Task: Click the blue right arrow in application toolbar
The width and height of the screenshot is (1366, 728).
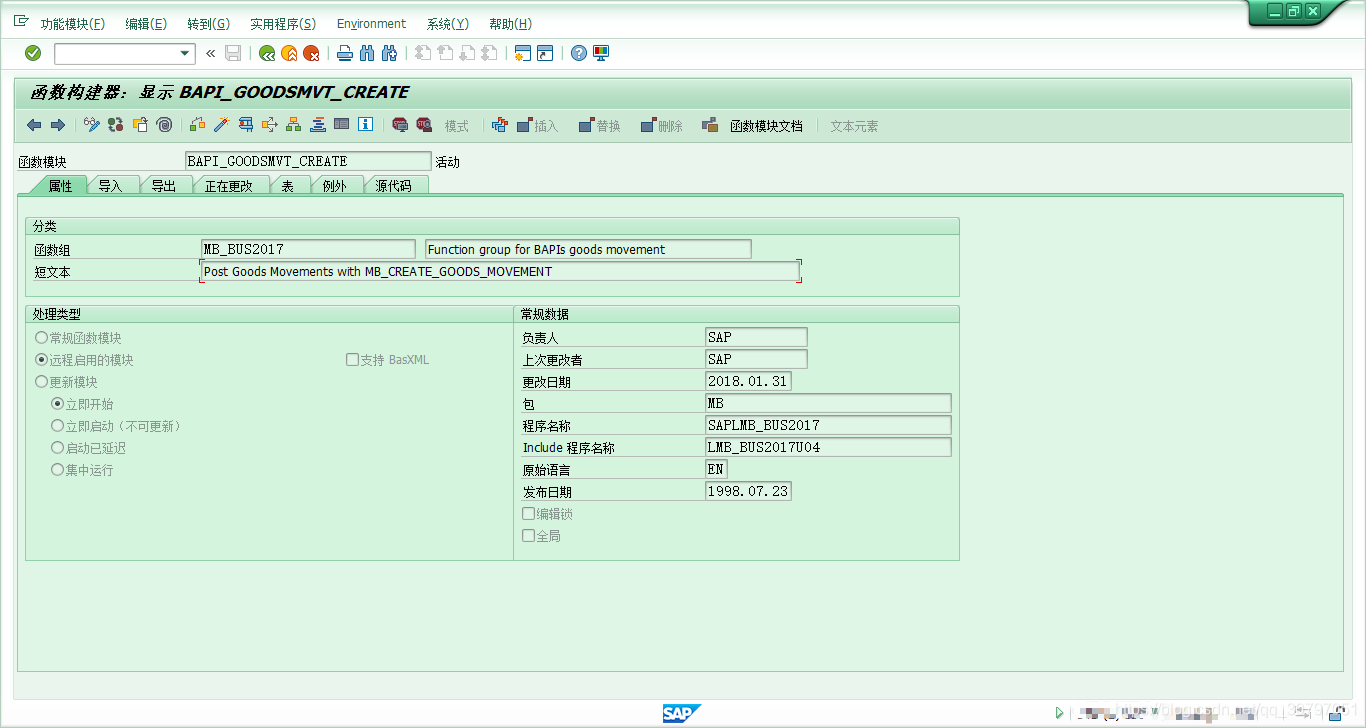Action: (x=57, y=125)
